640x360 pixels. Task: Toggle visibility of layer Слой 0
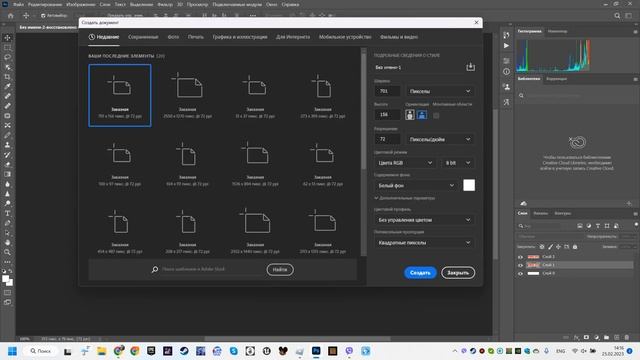(x=520, y=273)
